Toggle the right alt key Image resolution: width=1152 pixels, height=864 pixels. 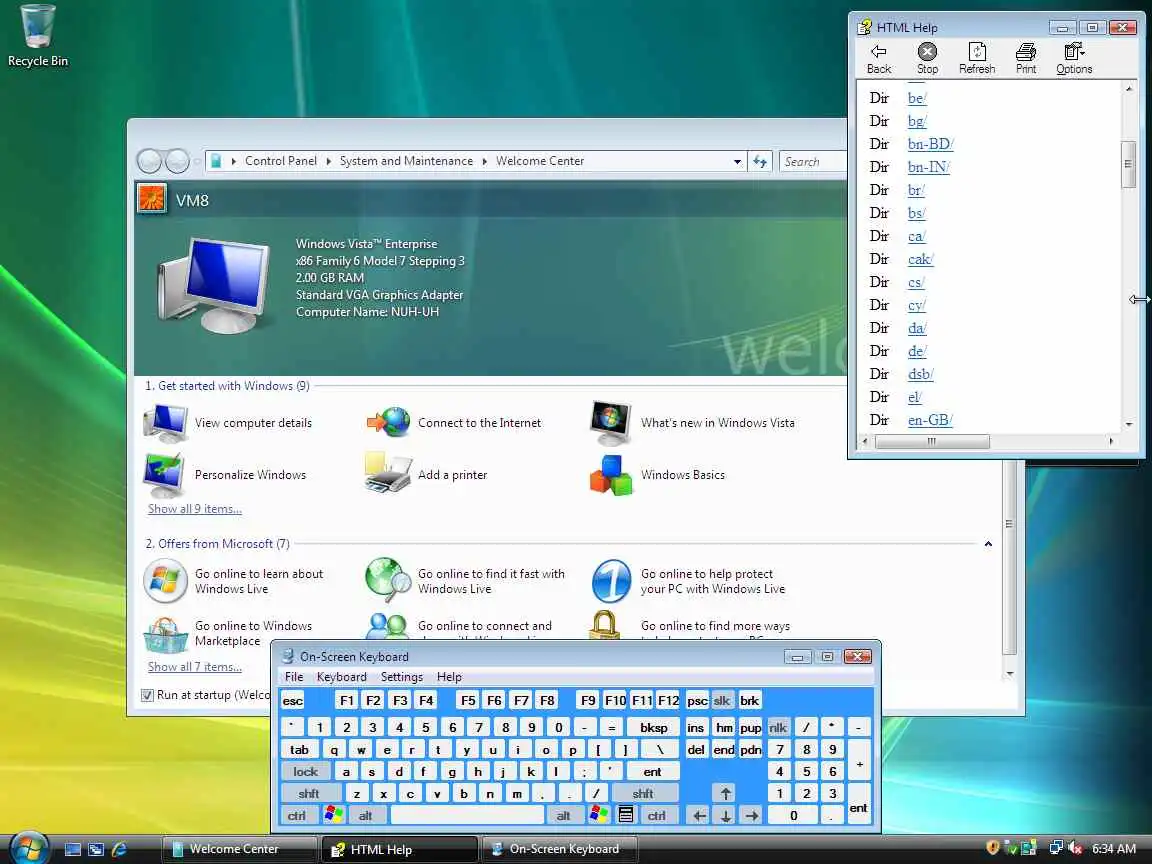point(564,816)
